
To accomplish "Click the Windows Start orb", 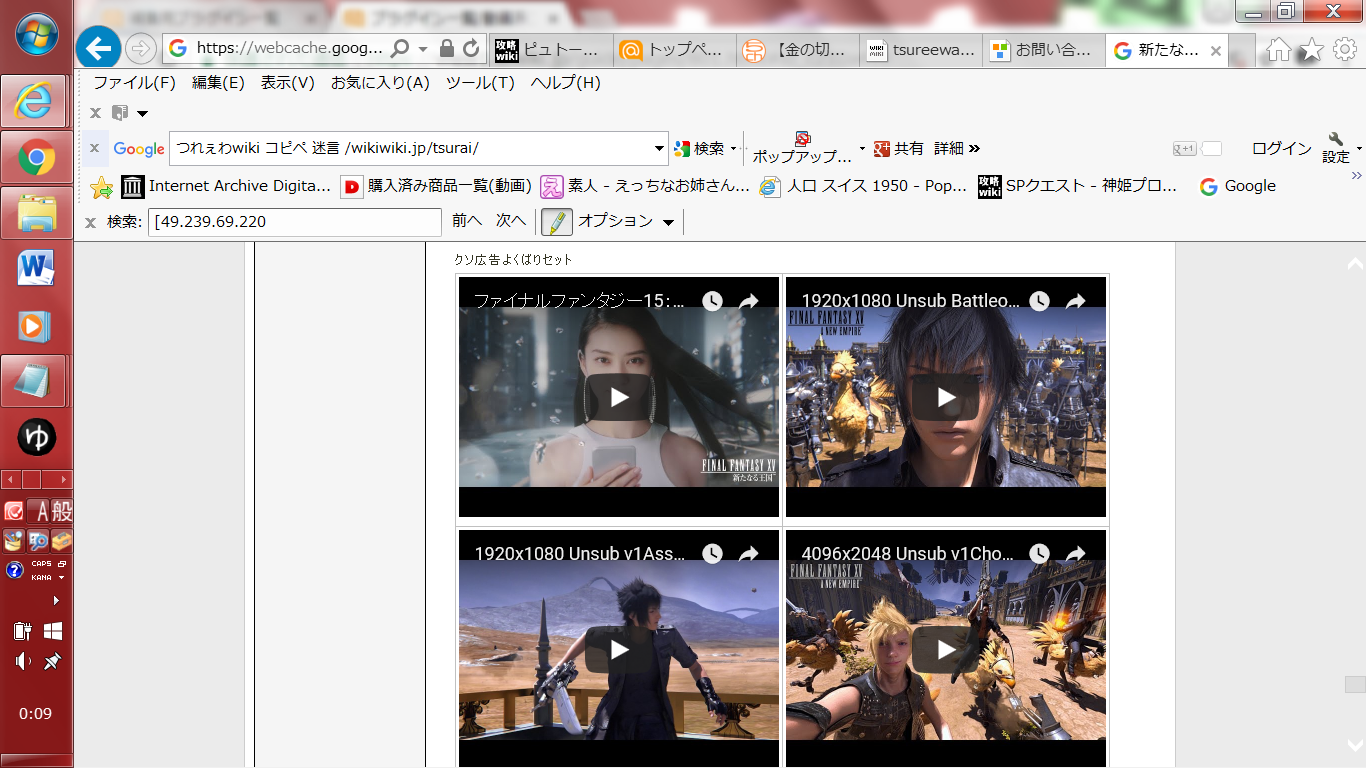I will (37, 34).
